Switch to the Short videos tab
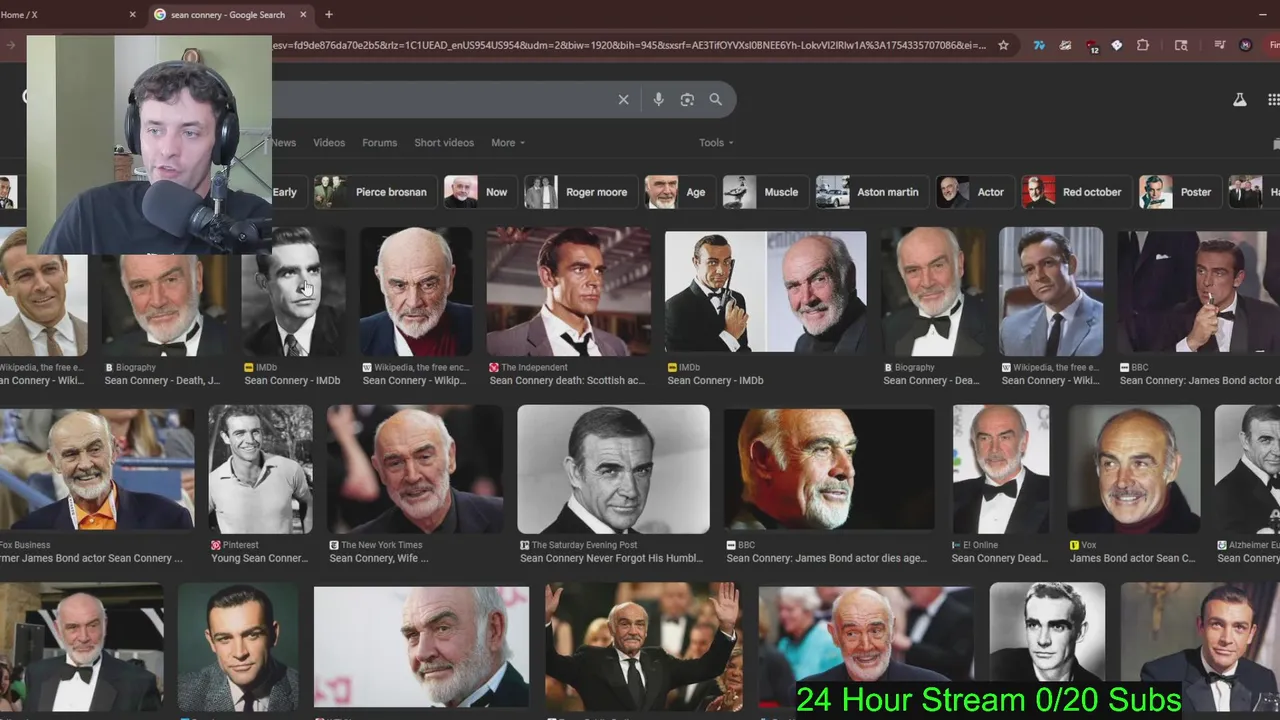Screen dimensions: 1280x720 pos(444,143)
